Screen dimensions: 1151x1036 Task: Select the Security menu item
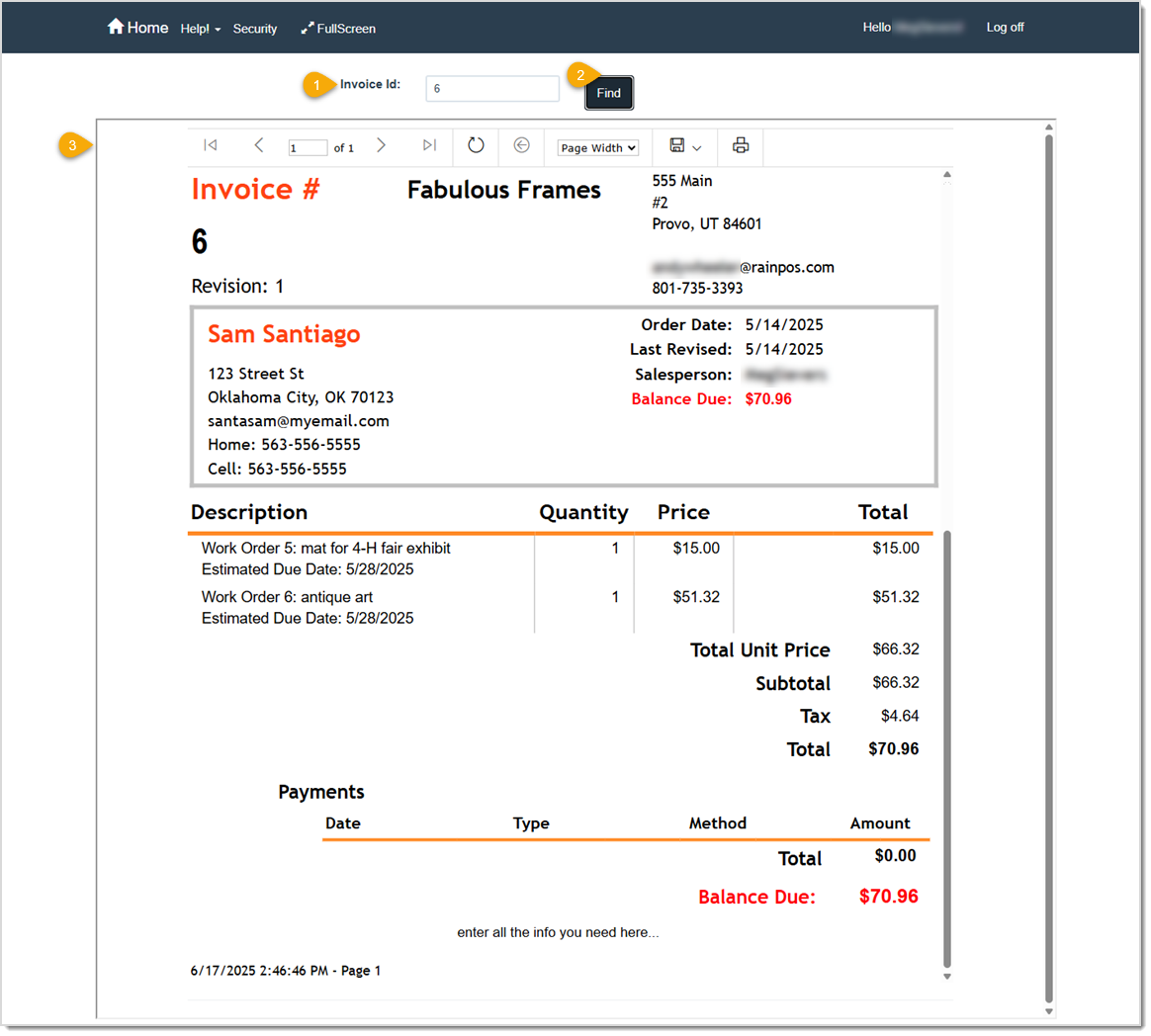(255, 29)
